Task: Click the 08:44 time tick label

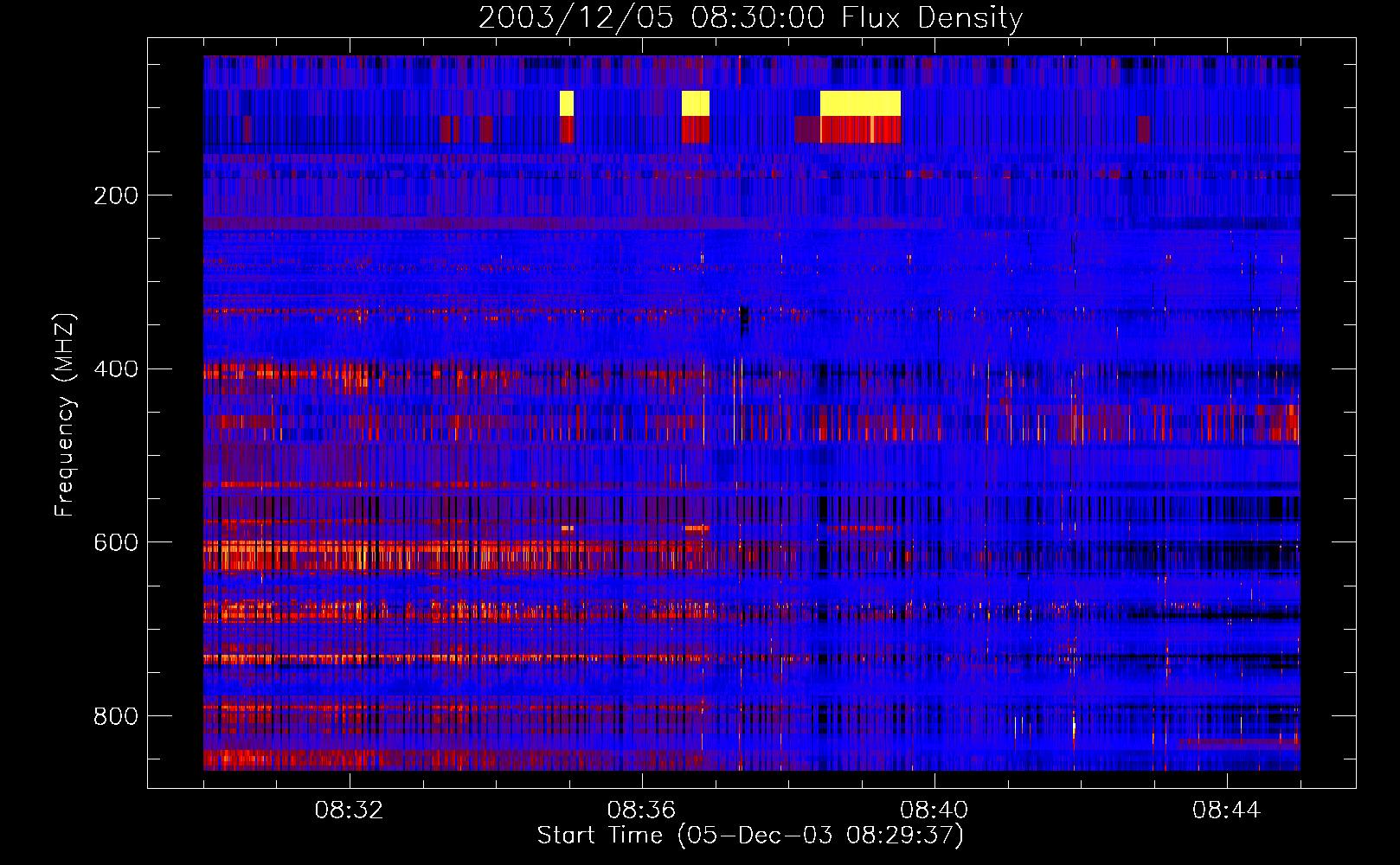Action: (x=1227, y=811)
